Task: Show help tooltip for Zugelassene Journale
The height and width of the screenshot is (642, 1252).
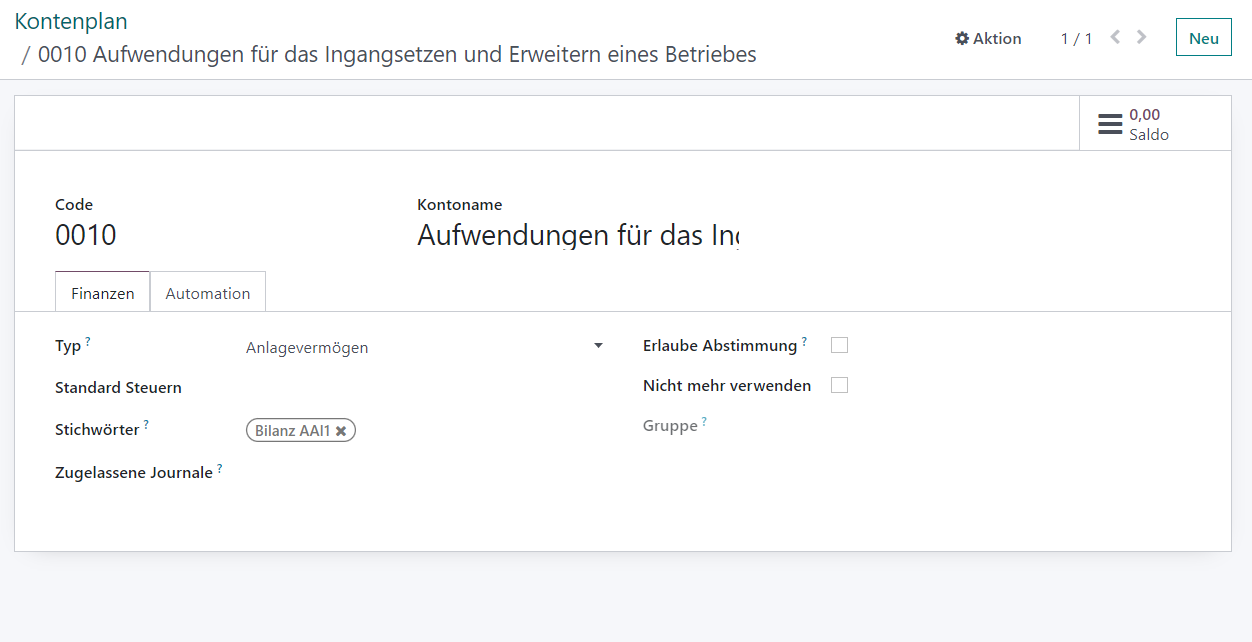Action: point(220,467)
